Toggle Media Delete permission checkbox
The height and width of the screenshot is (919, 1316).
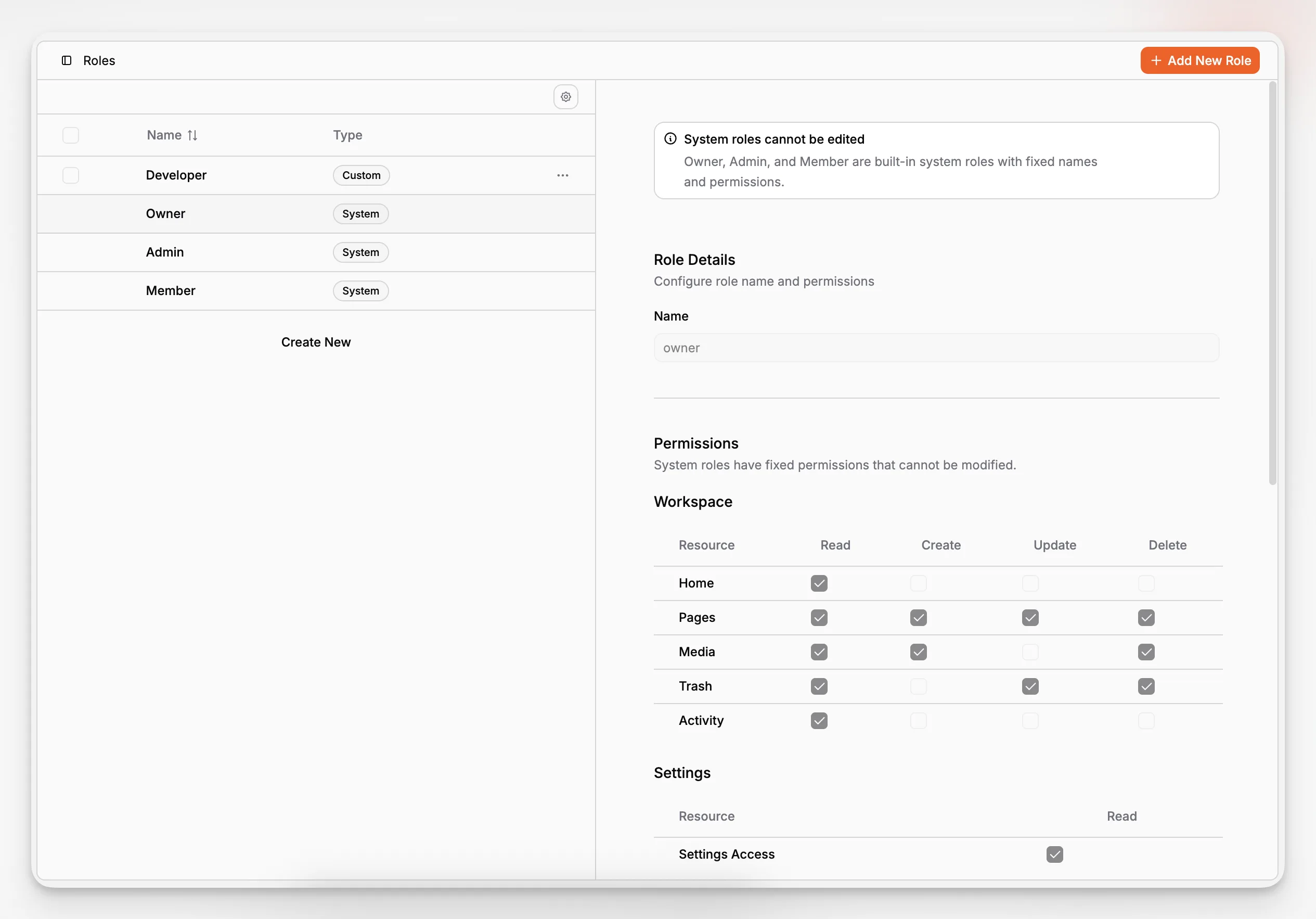point(1146,652)
